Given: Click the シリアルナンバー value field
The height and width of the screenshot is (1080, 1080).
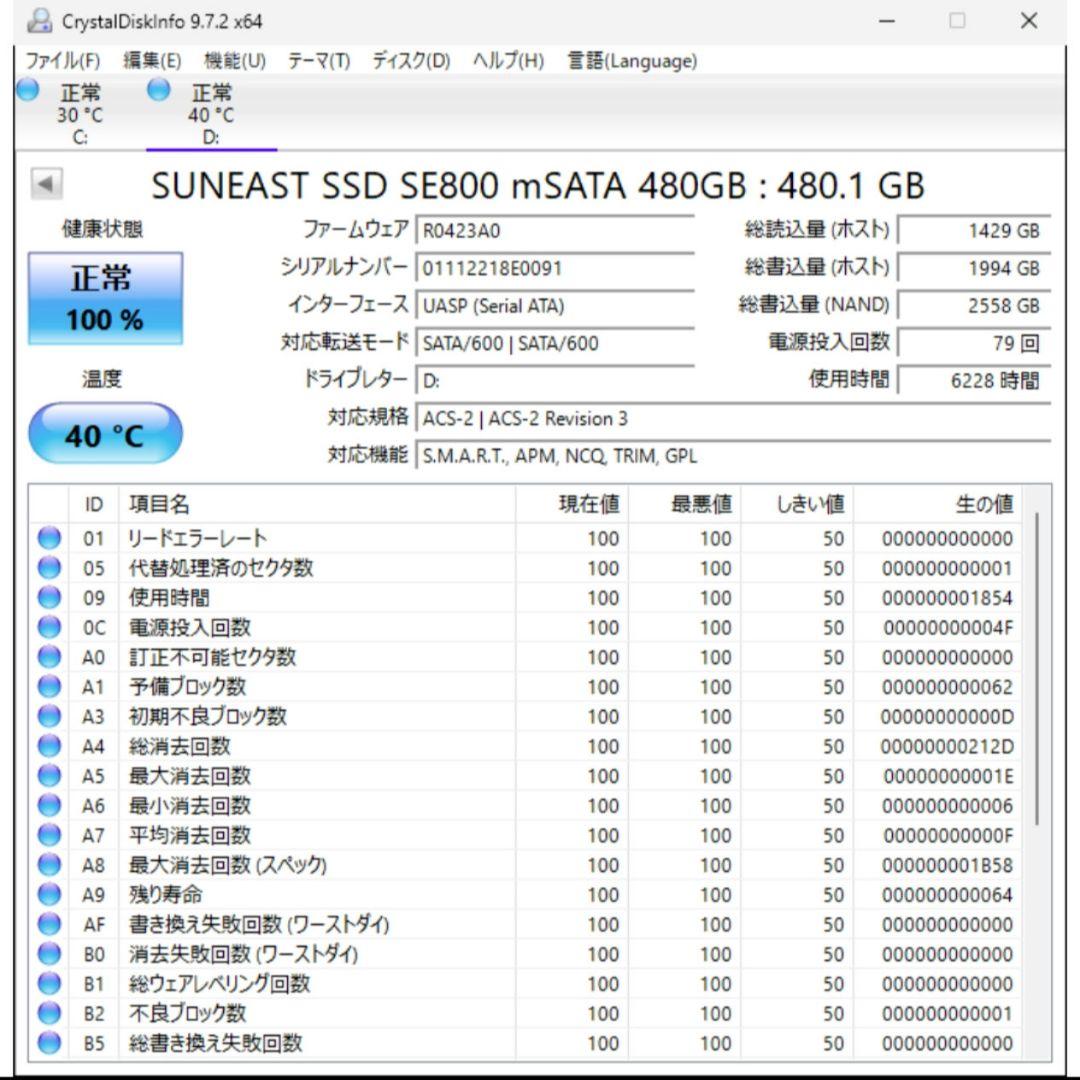Looking at the screenshot, I should pyautogui.click(x=554, y=268).
